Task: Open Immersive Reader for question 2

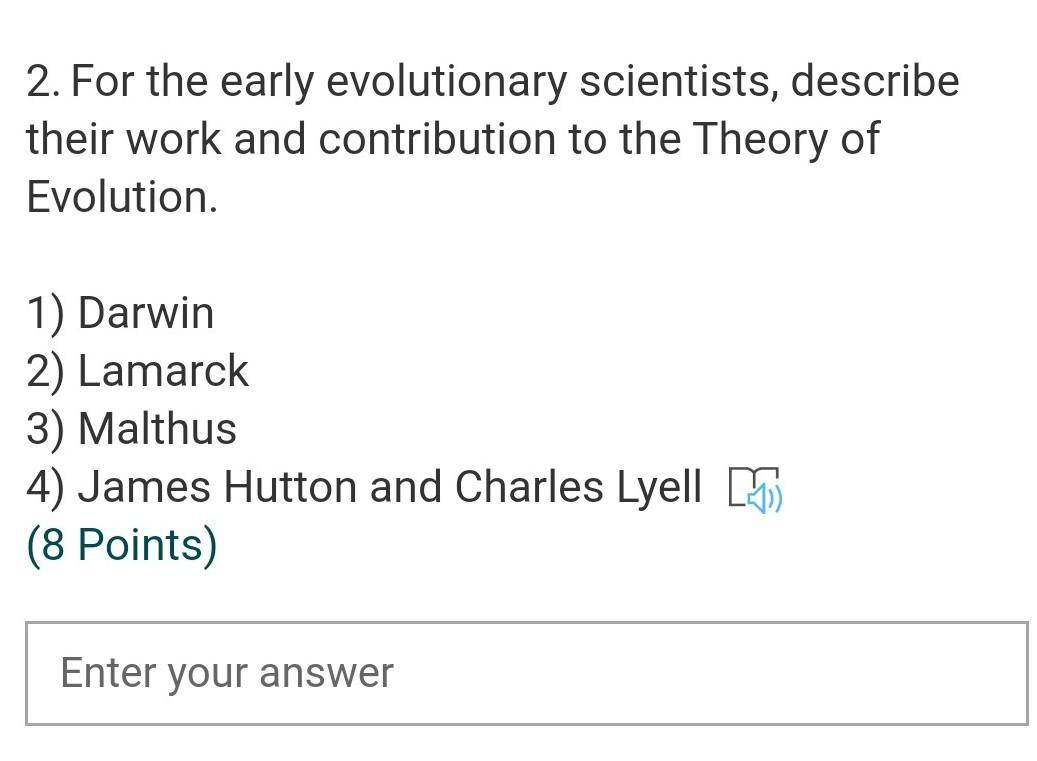Action: point(755,489)
